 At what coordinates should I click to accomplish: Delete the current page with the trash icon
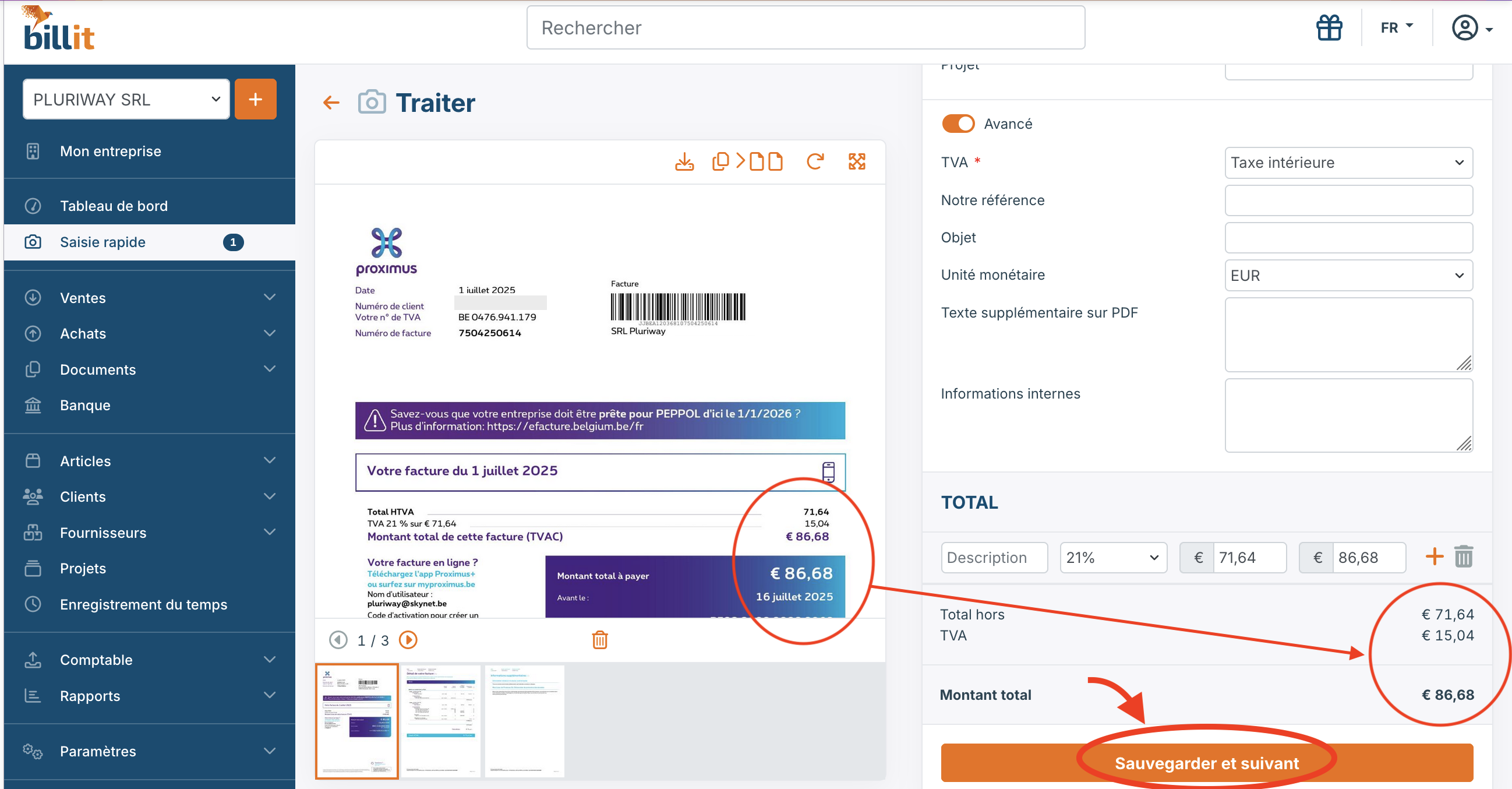(599, 640)
